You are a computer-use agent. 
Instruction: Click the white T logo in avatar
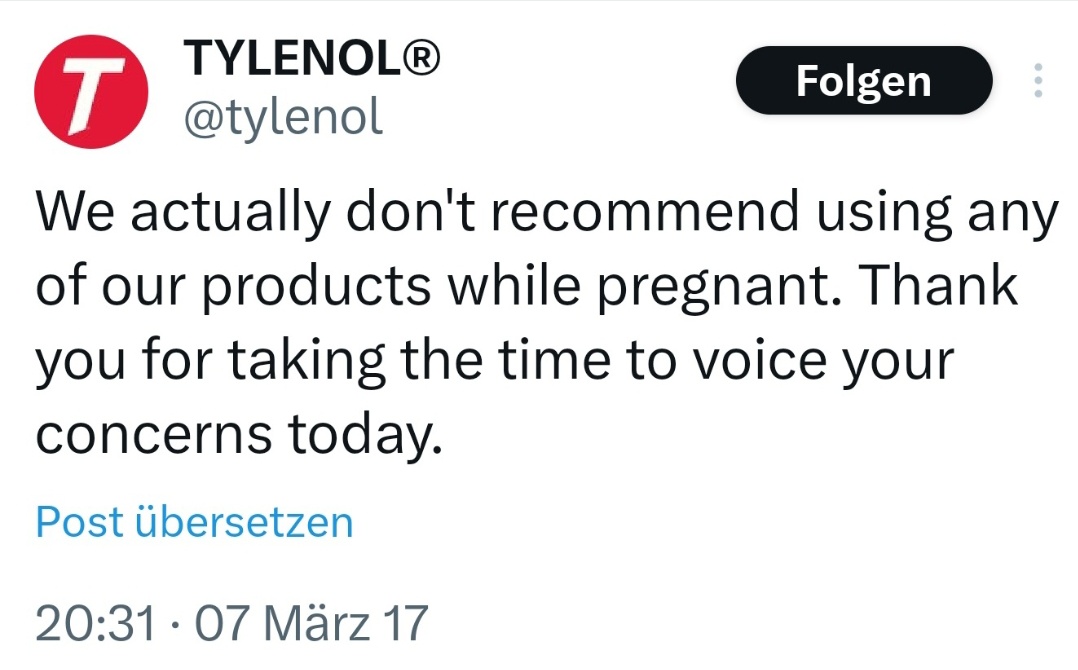[92, 94]
